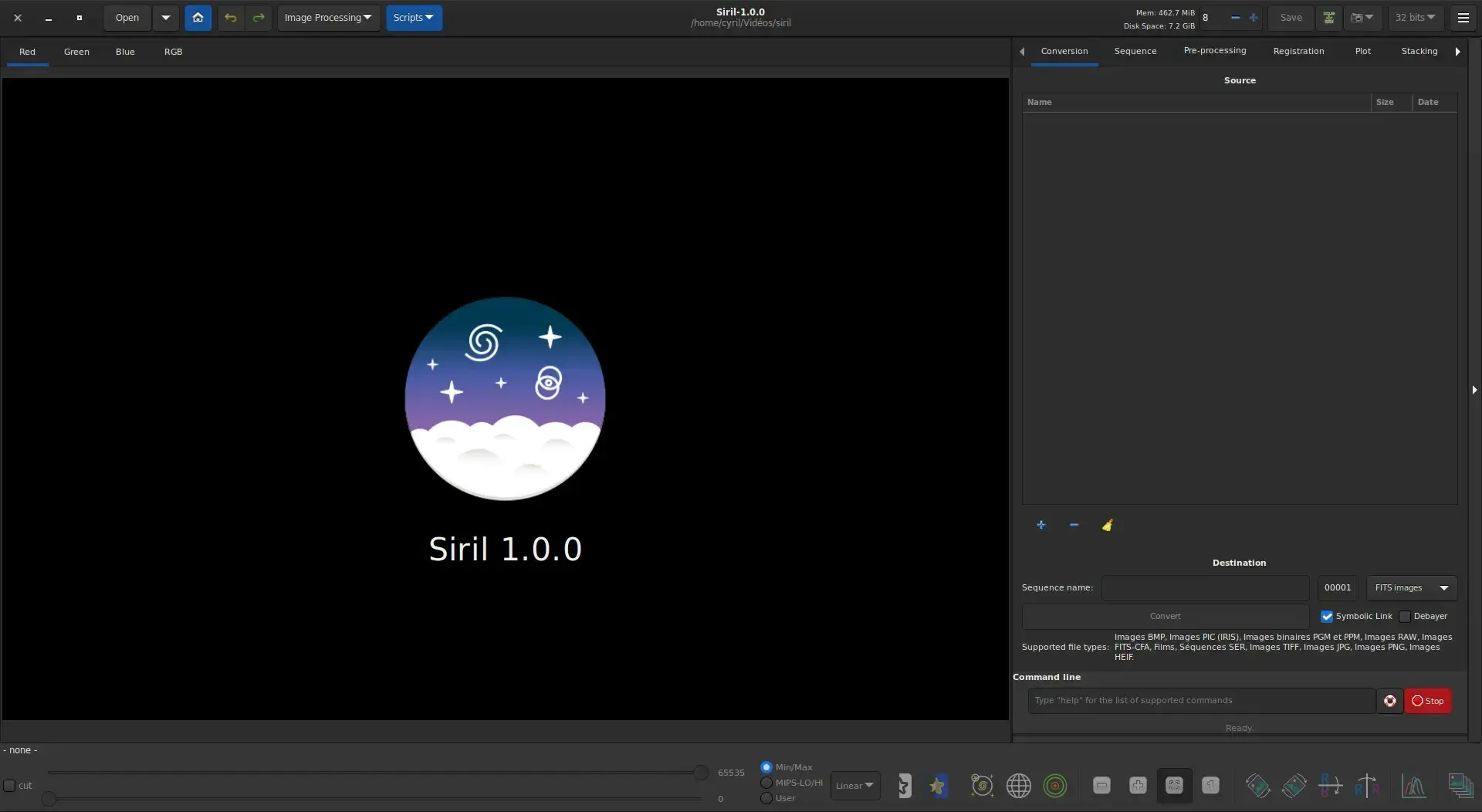Mirror the image horizontally

(1366, 785)
